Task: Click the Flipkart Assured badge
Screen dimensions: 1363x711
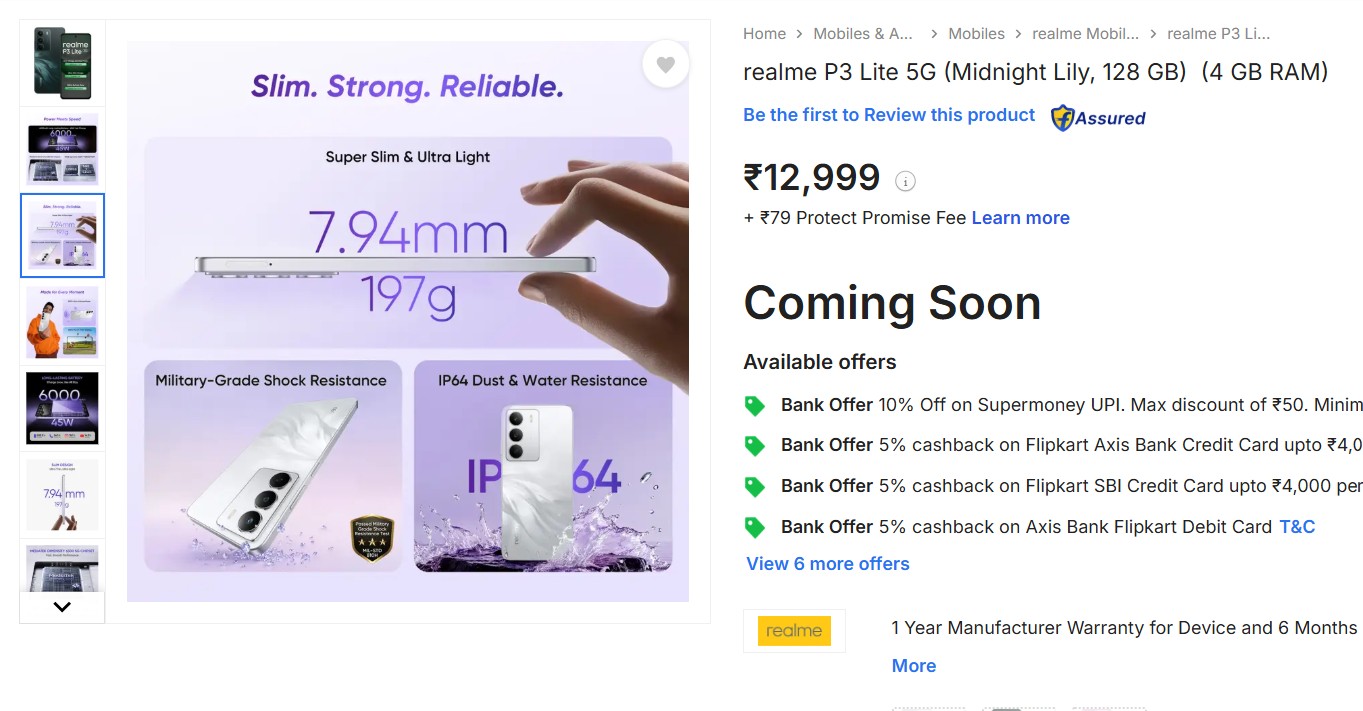Action: (1098, 118)
